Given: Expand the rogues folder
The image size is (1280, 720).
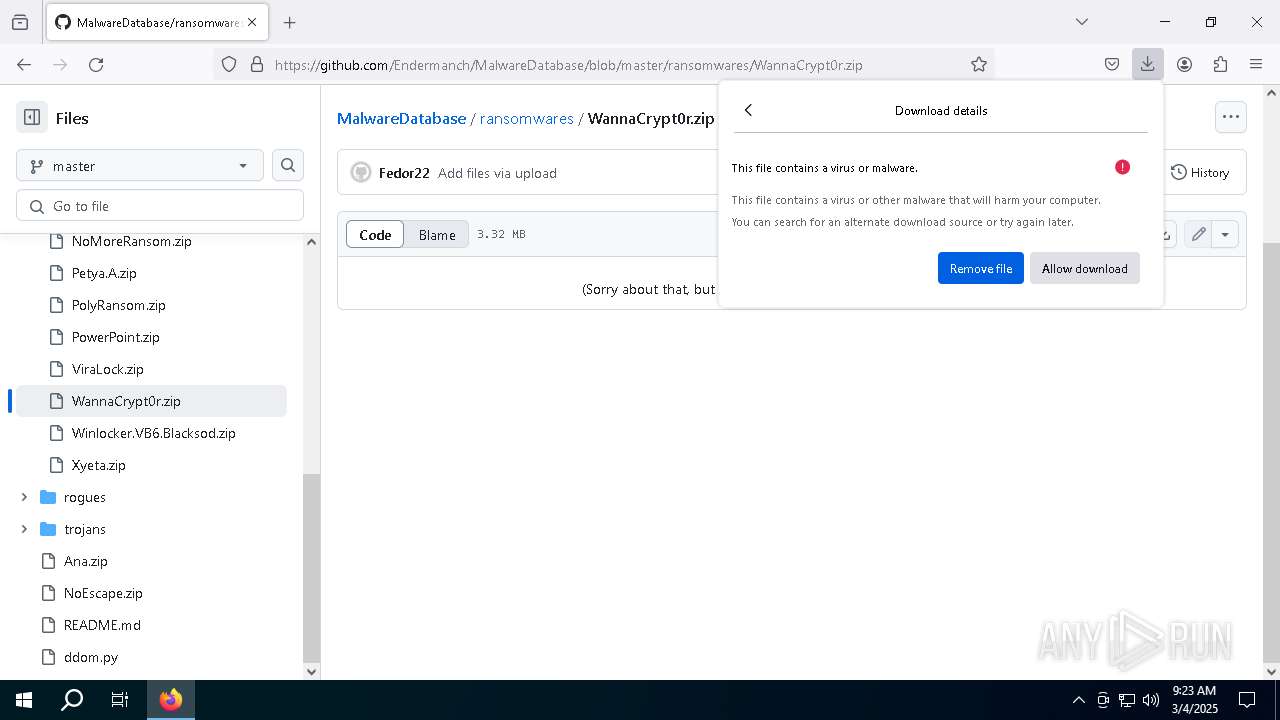Looking at the screenshot, I should click(x=24, y=497).
